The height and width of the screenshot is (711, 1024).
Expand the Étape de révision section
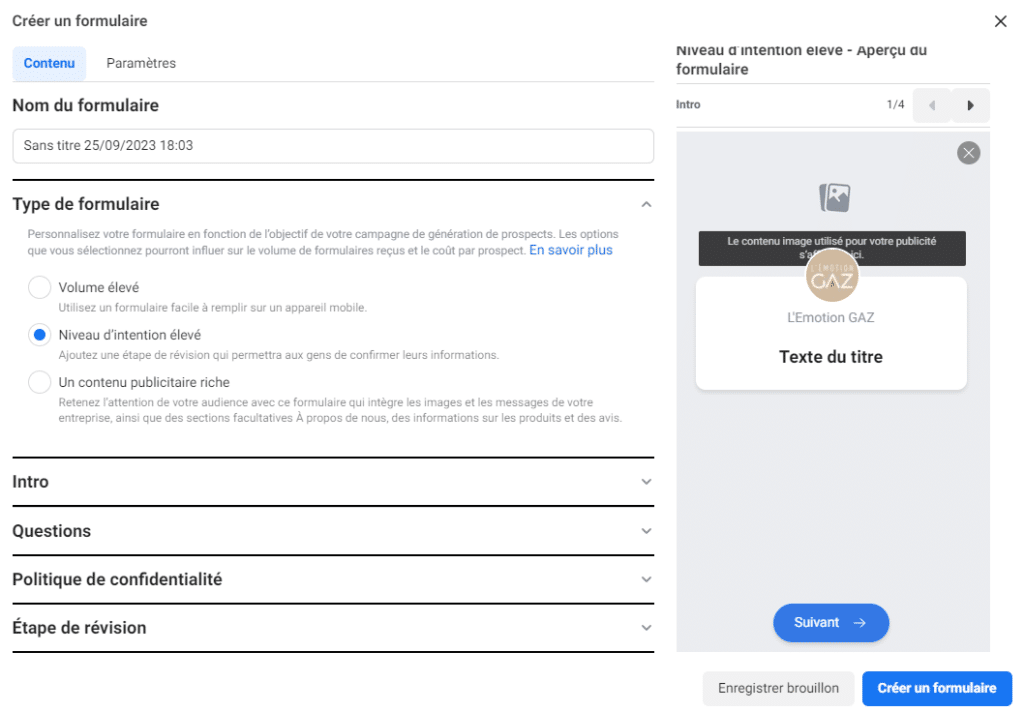(646, 628)
